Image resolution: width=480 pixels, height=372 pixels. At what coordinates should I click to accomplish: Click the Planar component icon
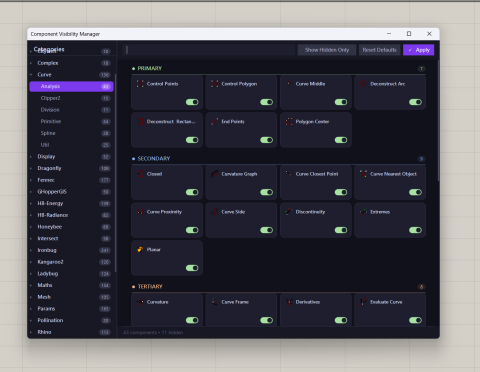140,249
